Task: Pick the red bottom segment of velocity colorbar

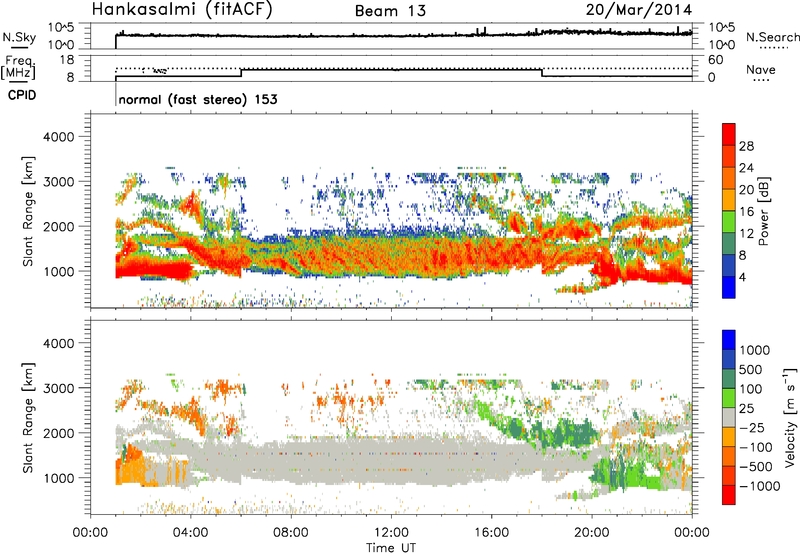Action: [729, 495]
